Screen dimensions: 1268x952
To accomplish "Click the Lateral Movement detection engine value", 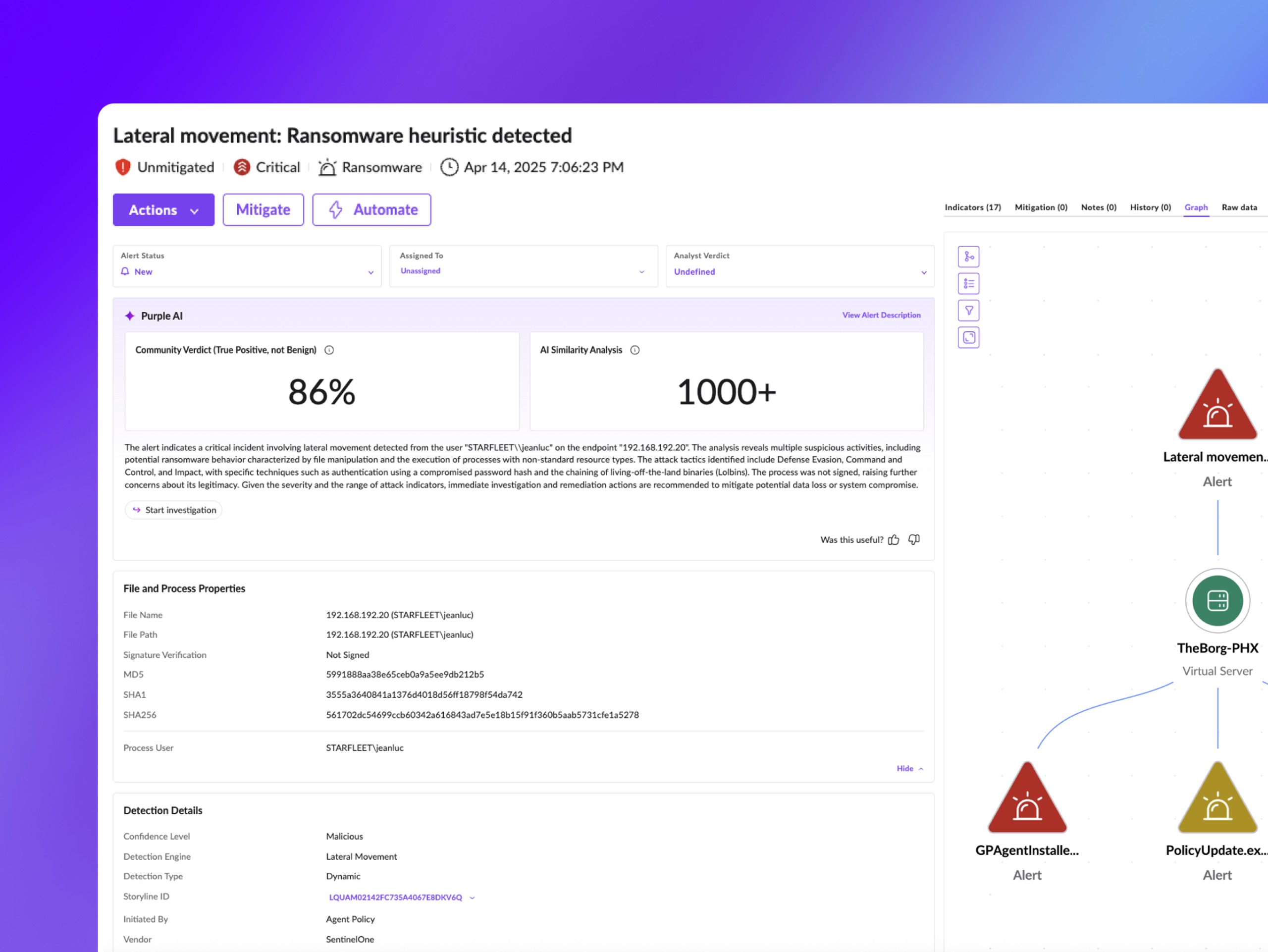I will click(361, 857).
